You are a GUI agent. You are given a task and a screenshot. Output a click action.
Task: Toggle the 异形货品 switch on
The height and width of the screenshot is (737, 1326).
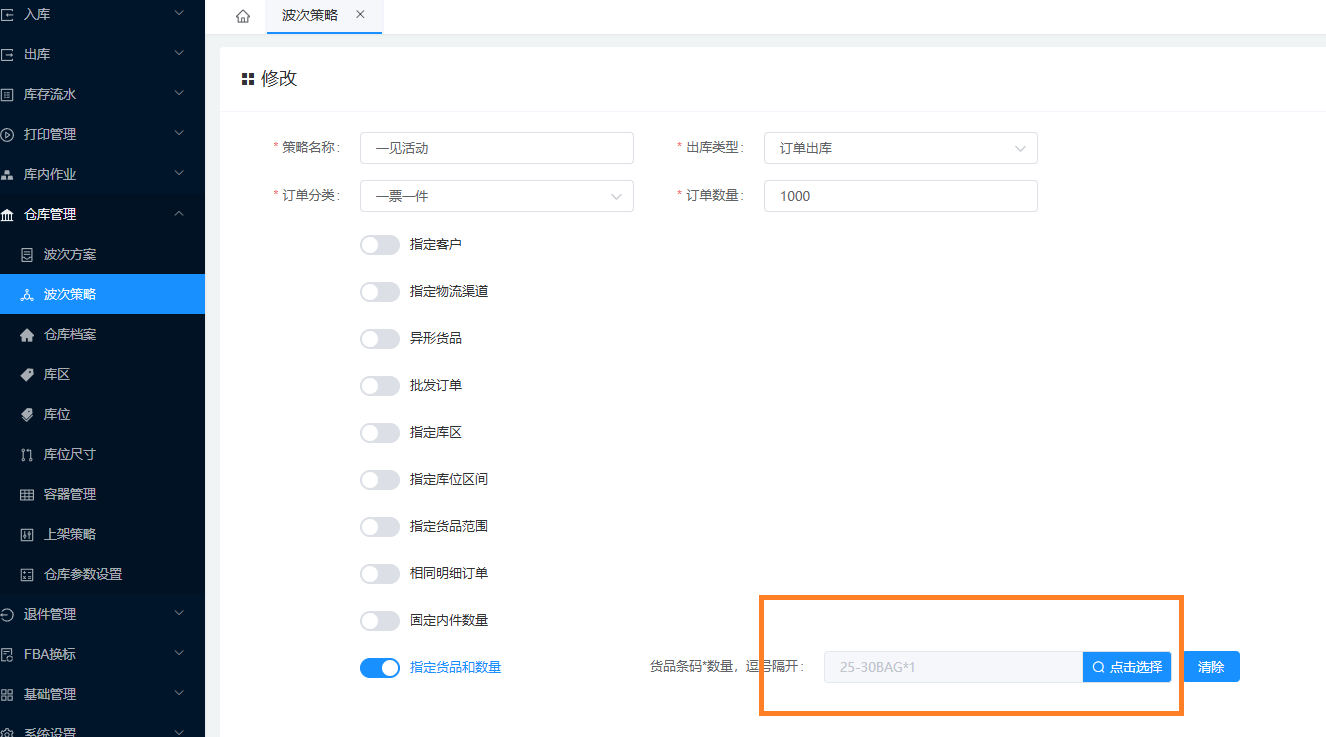pos(380,339)
